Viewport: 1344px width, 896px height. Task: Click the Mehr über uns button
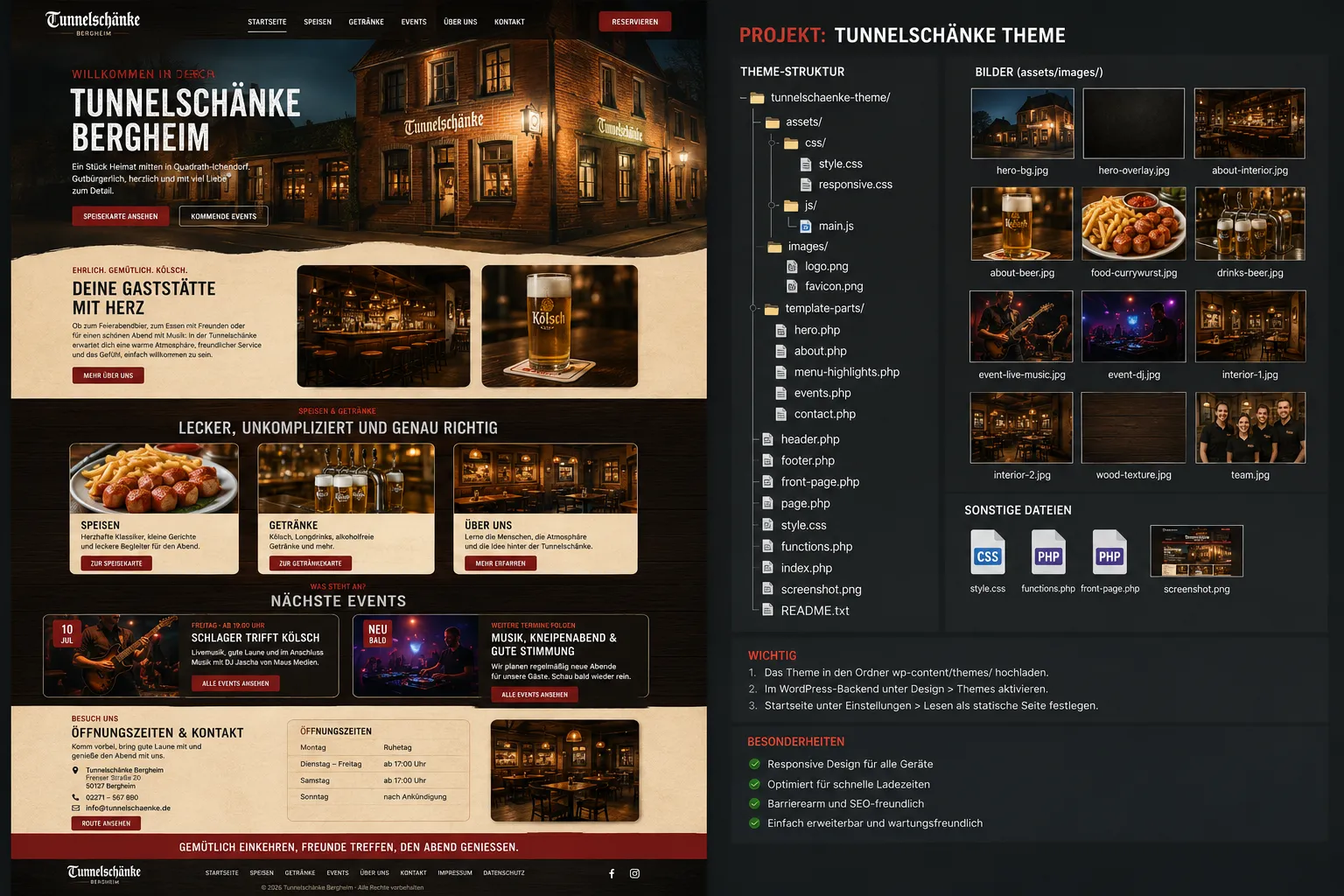coord(108,375)
